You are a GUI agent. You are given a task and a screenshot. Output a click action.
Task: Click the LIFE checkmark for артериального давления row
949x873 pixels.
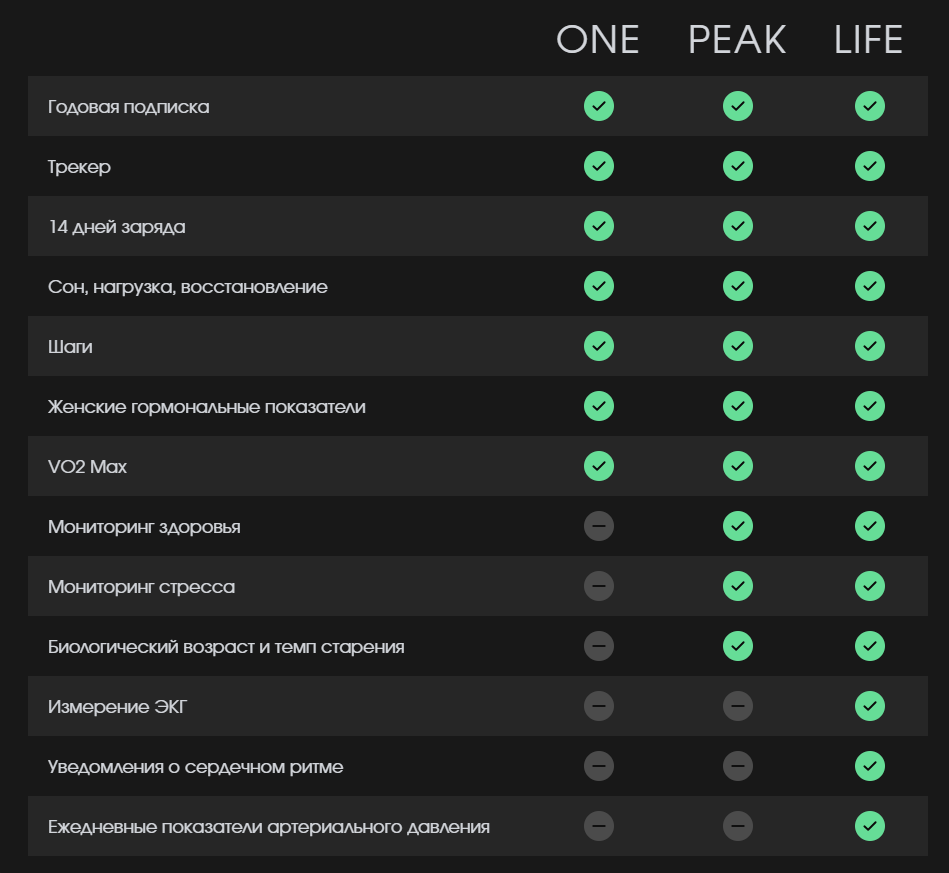click(x=870, y=826)
